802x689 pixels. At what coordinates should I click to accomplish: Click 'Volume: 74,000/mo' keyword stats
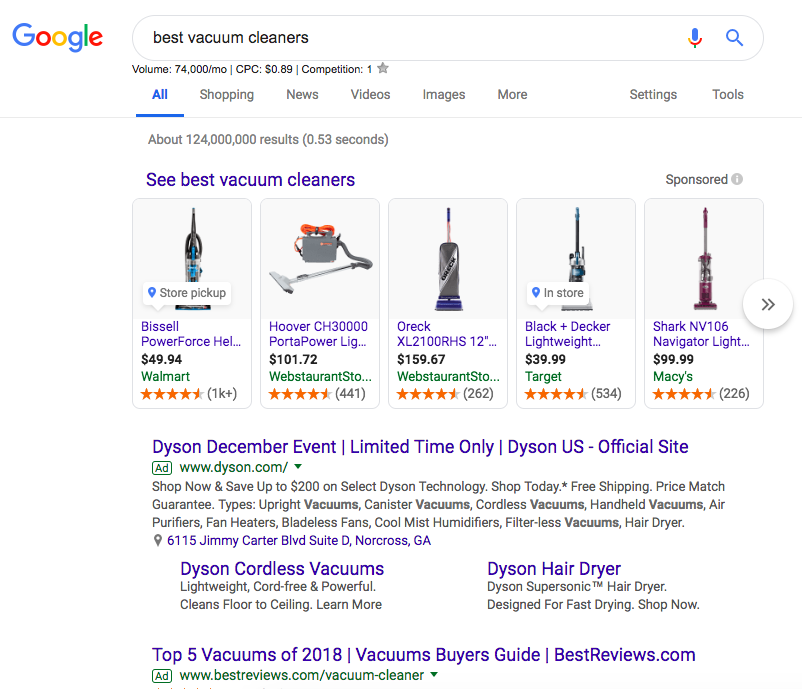pyautogui.click(x=179, y=69)
